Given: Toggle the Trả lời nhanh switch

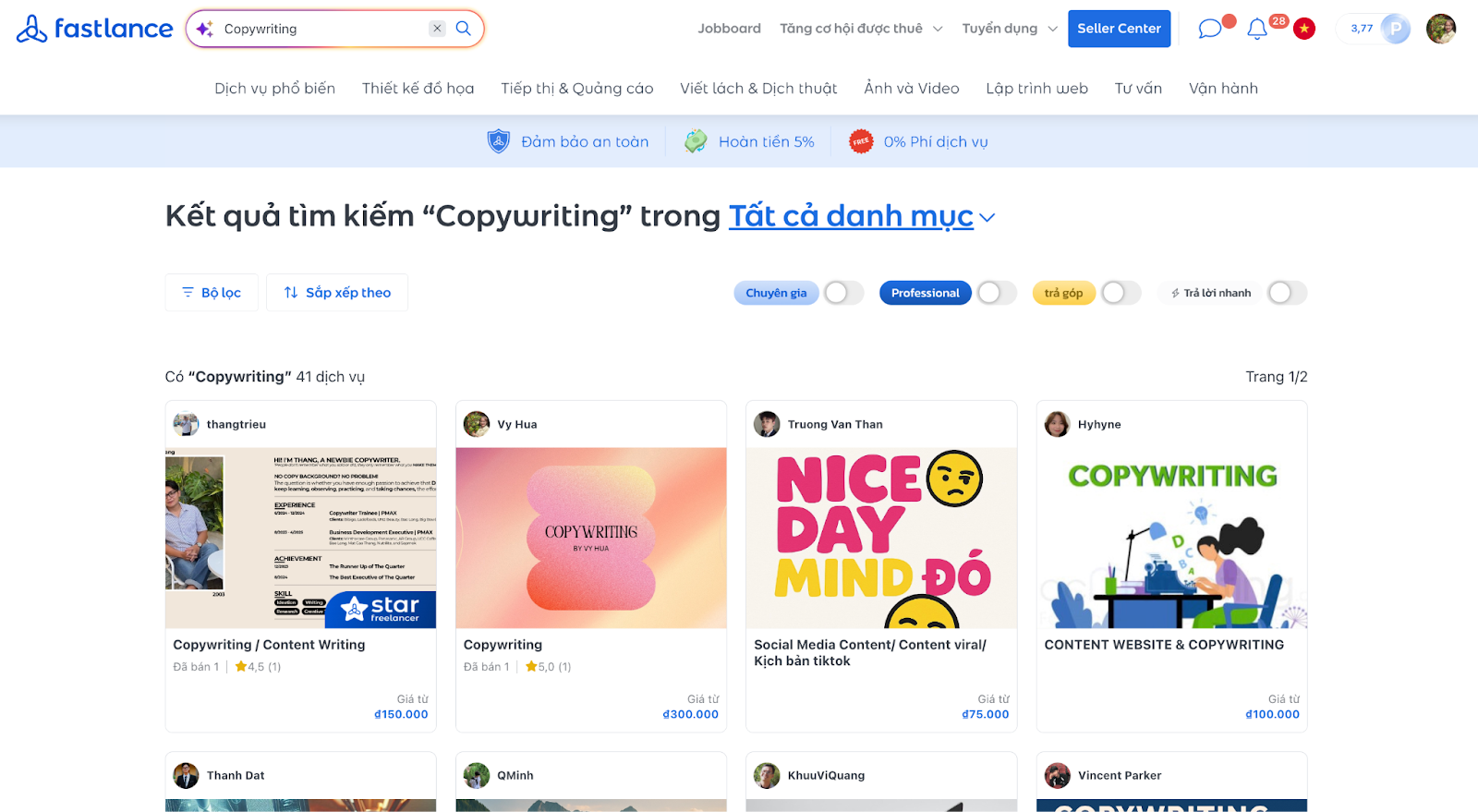Looking at the screenshot, I should (x=1287, y=293).
